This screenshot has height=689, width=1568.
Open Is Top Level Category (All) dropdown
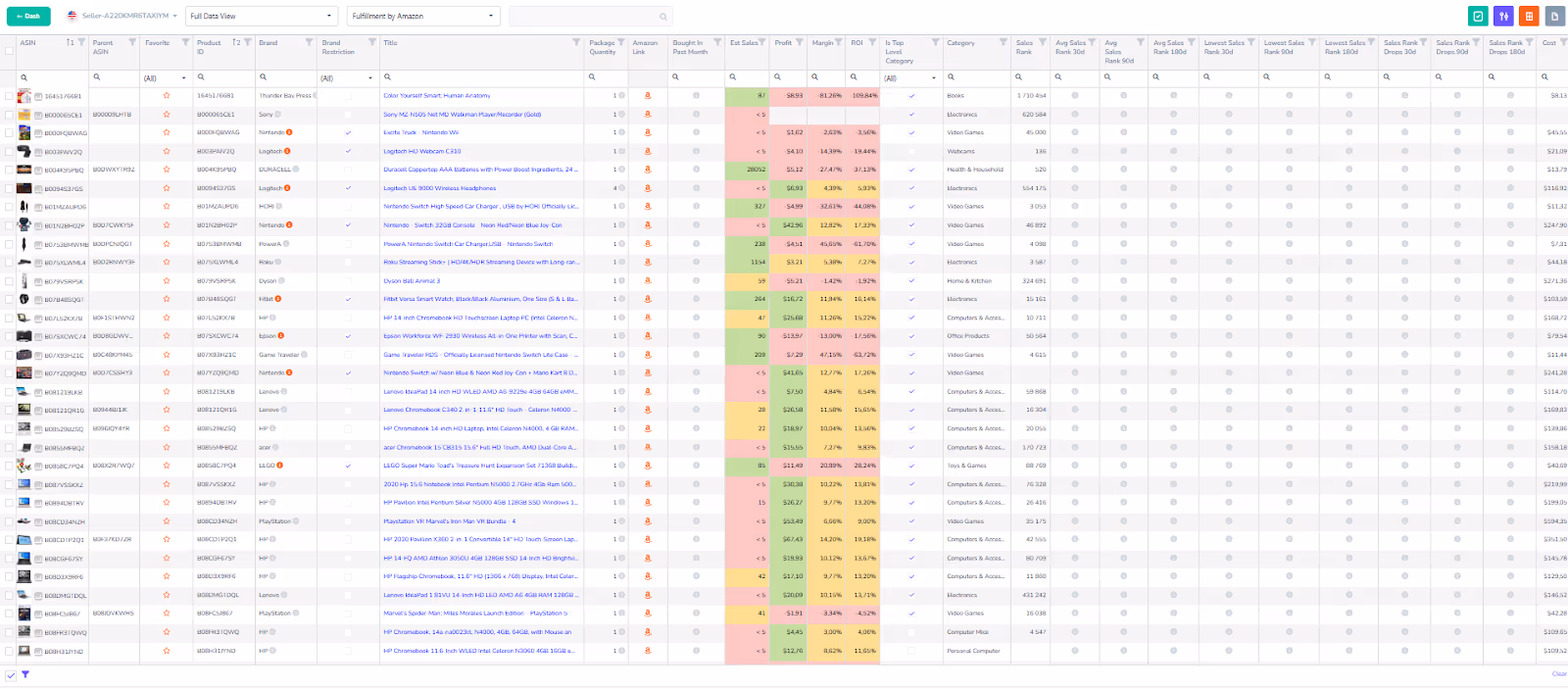[x=911, y=77]
